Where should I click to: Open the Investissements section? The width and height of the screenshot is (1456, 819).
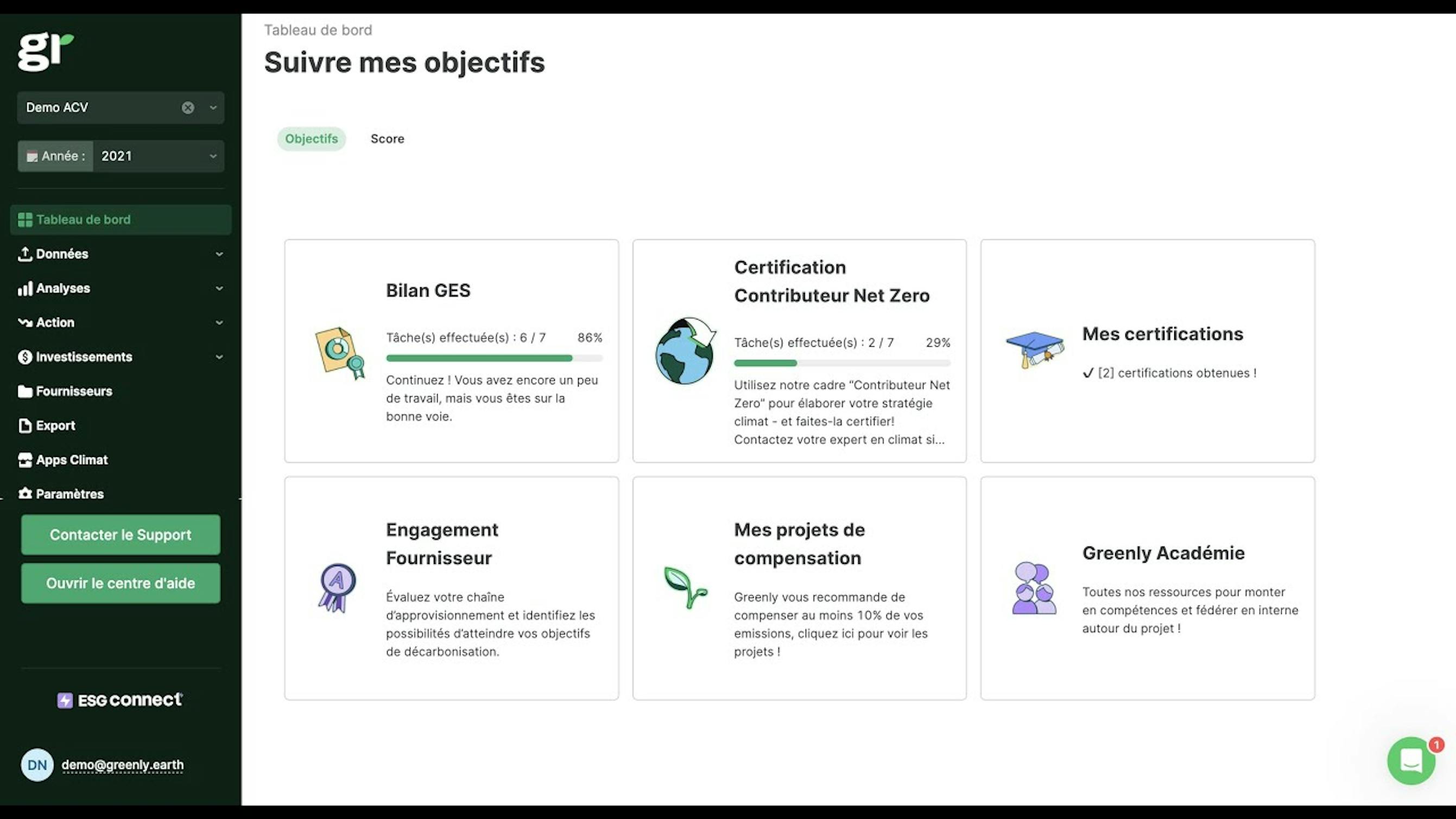(84, 357)
